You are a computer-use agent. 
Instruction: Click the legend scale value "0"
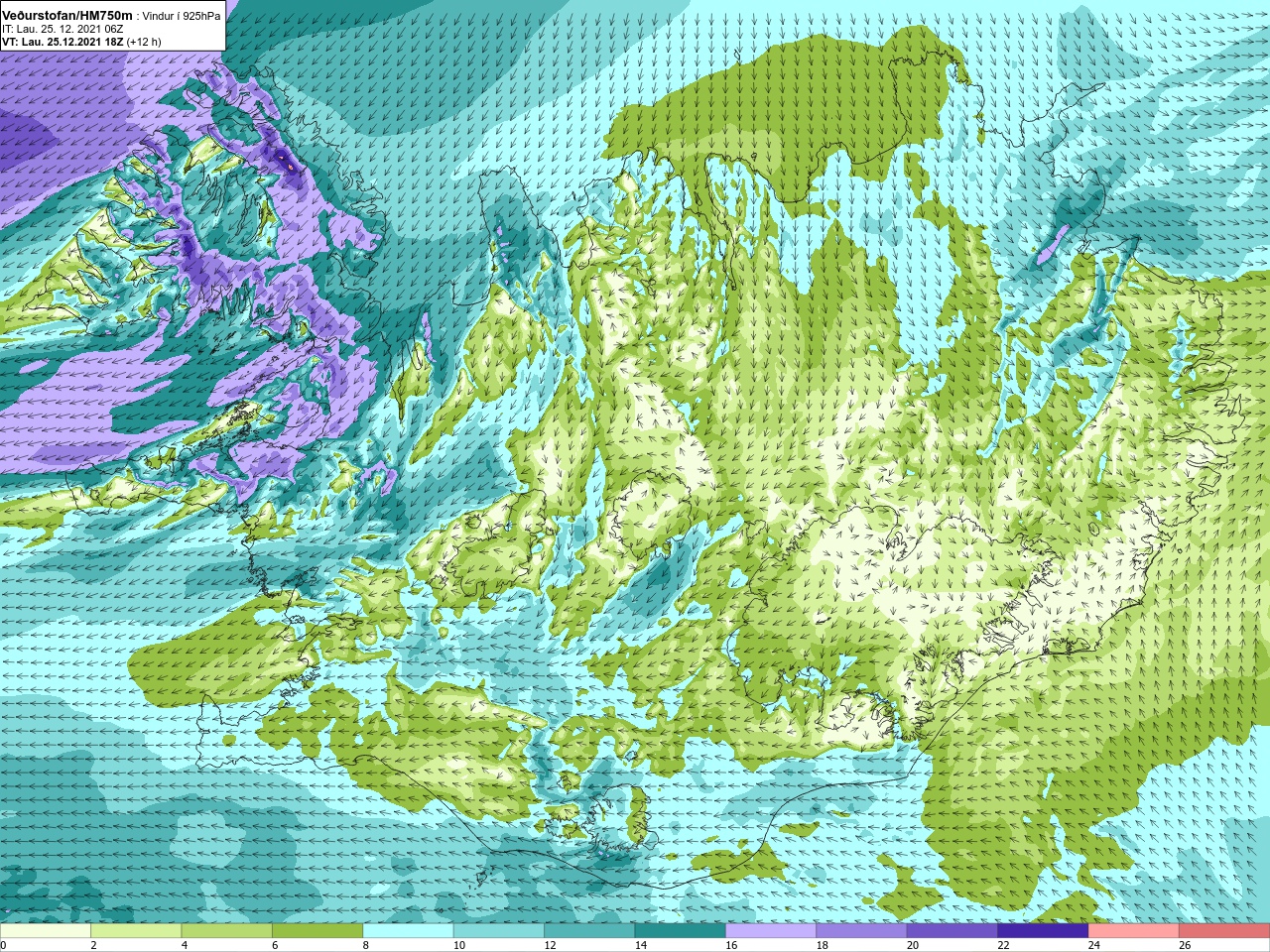point(4,945)
